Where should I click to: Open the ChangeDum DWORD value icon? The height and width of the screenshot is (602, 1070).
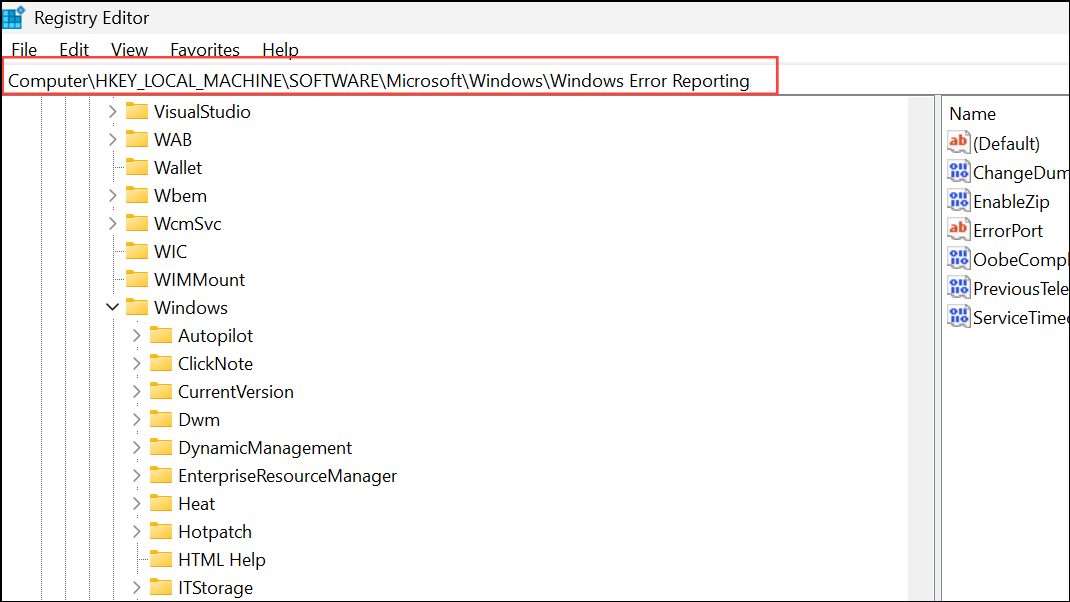coord(958,171)
